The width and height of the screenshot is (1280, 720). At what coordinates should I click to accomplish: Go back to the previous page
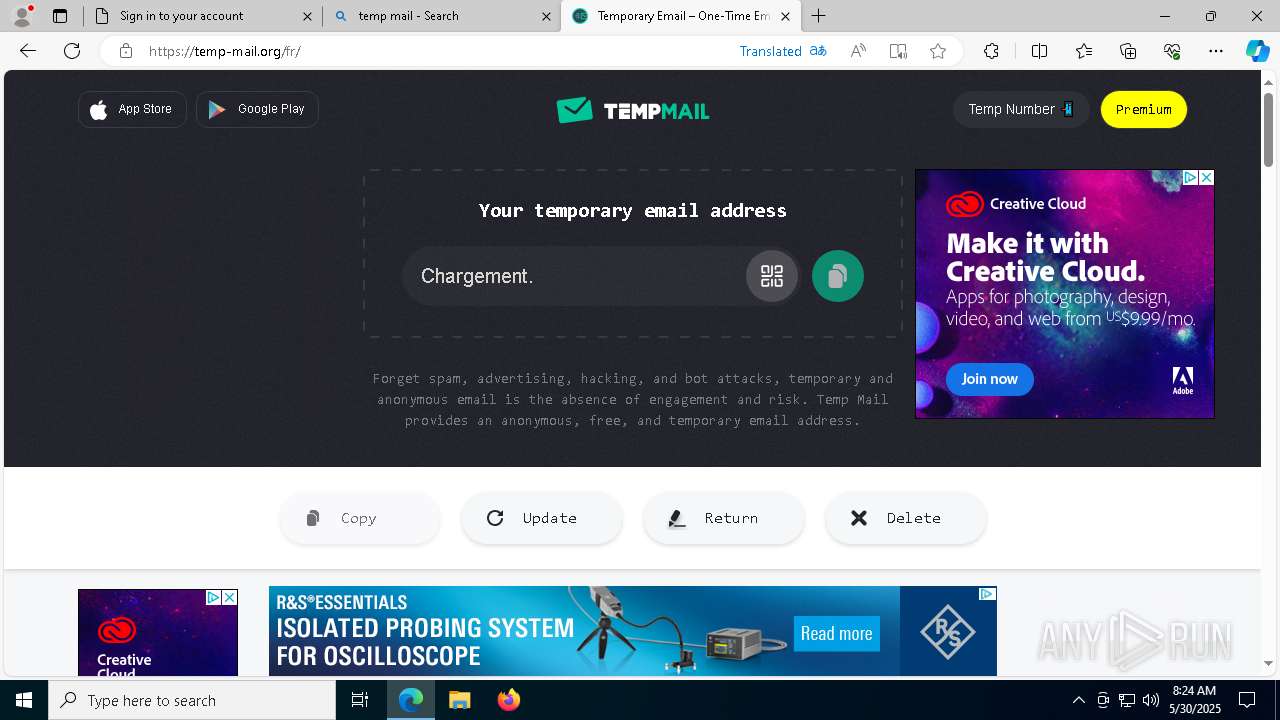tap(28, 51)
